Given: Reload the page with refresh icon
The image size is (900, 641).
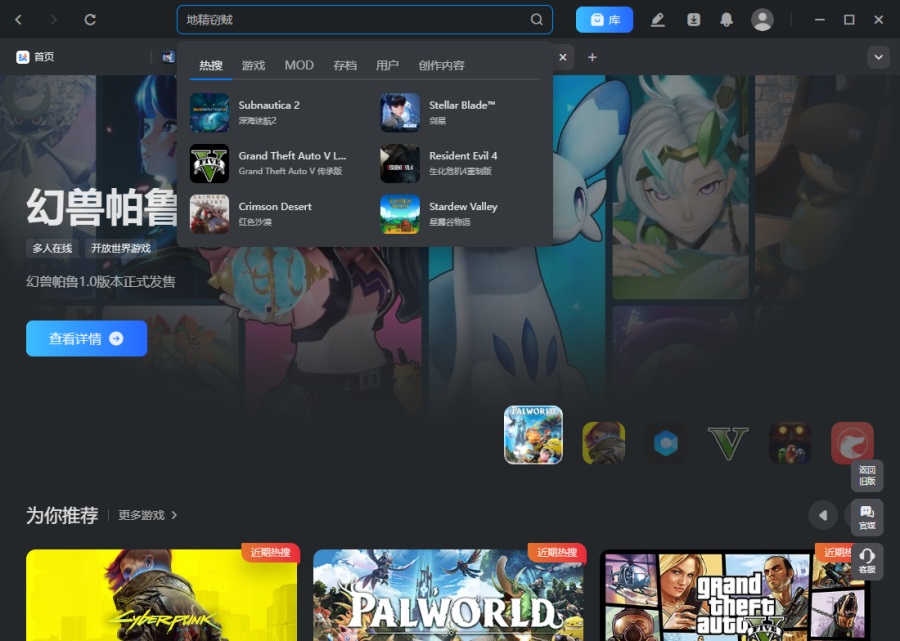Looking at the screenshot, I should coord(90,20).
